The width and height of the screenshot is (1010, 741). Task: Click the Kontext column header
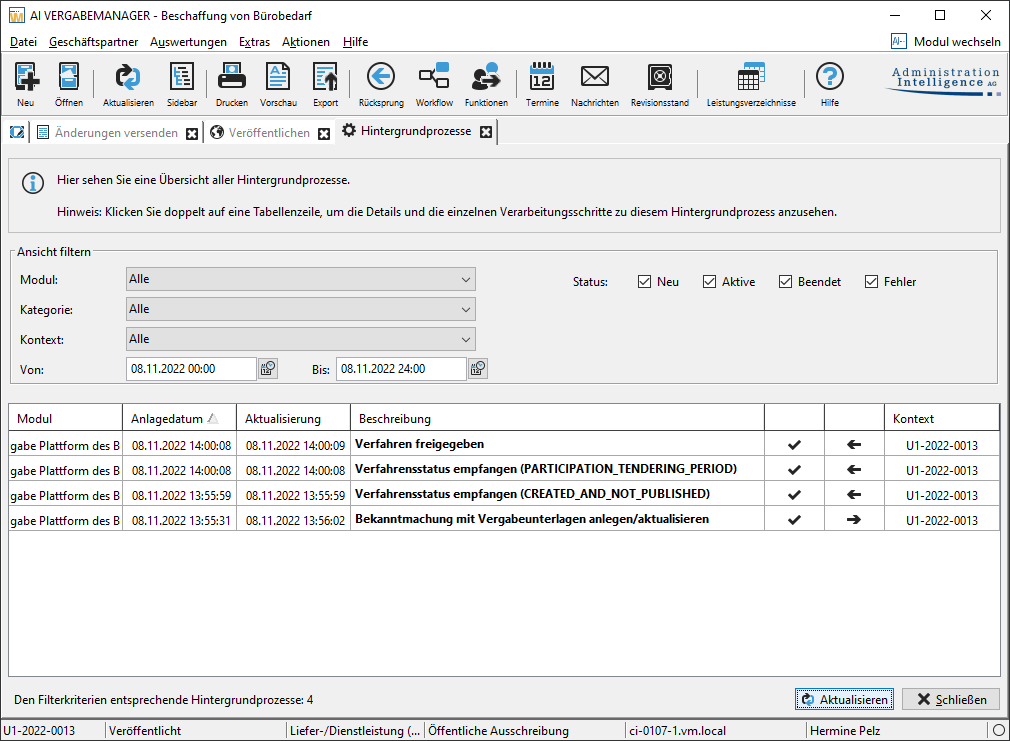pyautogui.click(x=942, y=418)
